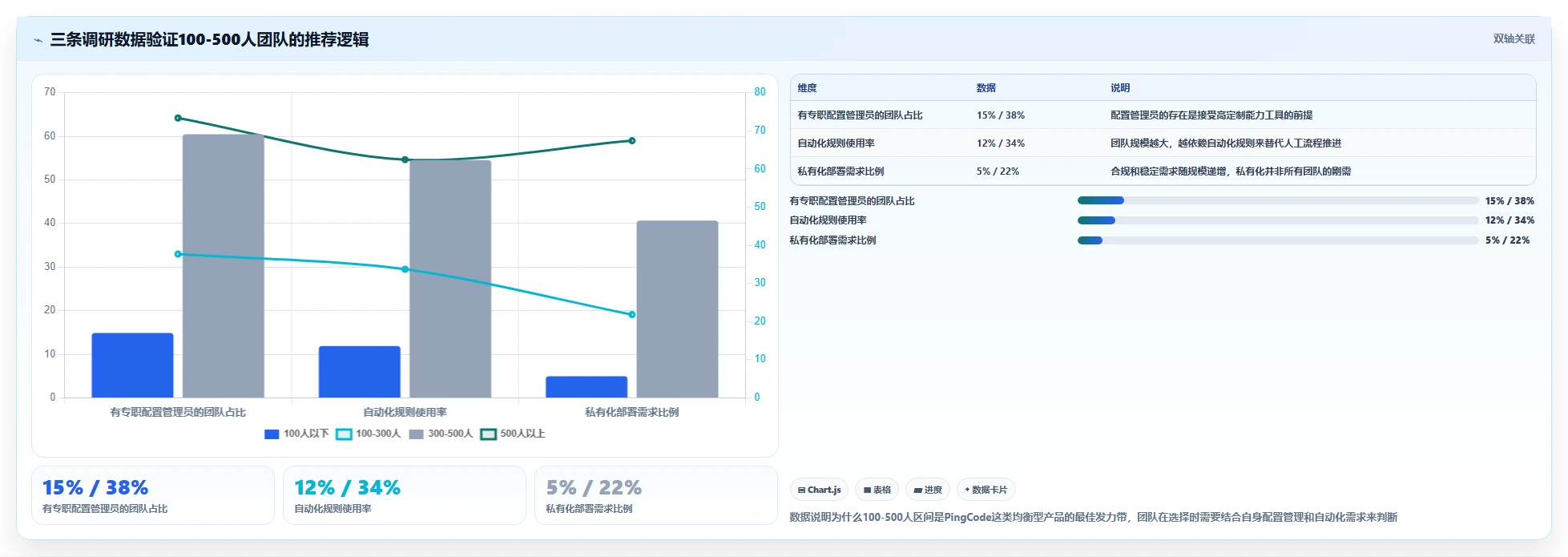The image size is (1568, 557).
Task: Click the title 三条调研数据验证100-500人团队的推荐逻辑
Action: (209, 40)
